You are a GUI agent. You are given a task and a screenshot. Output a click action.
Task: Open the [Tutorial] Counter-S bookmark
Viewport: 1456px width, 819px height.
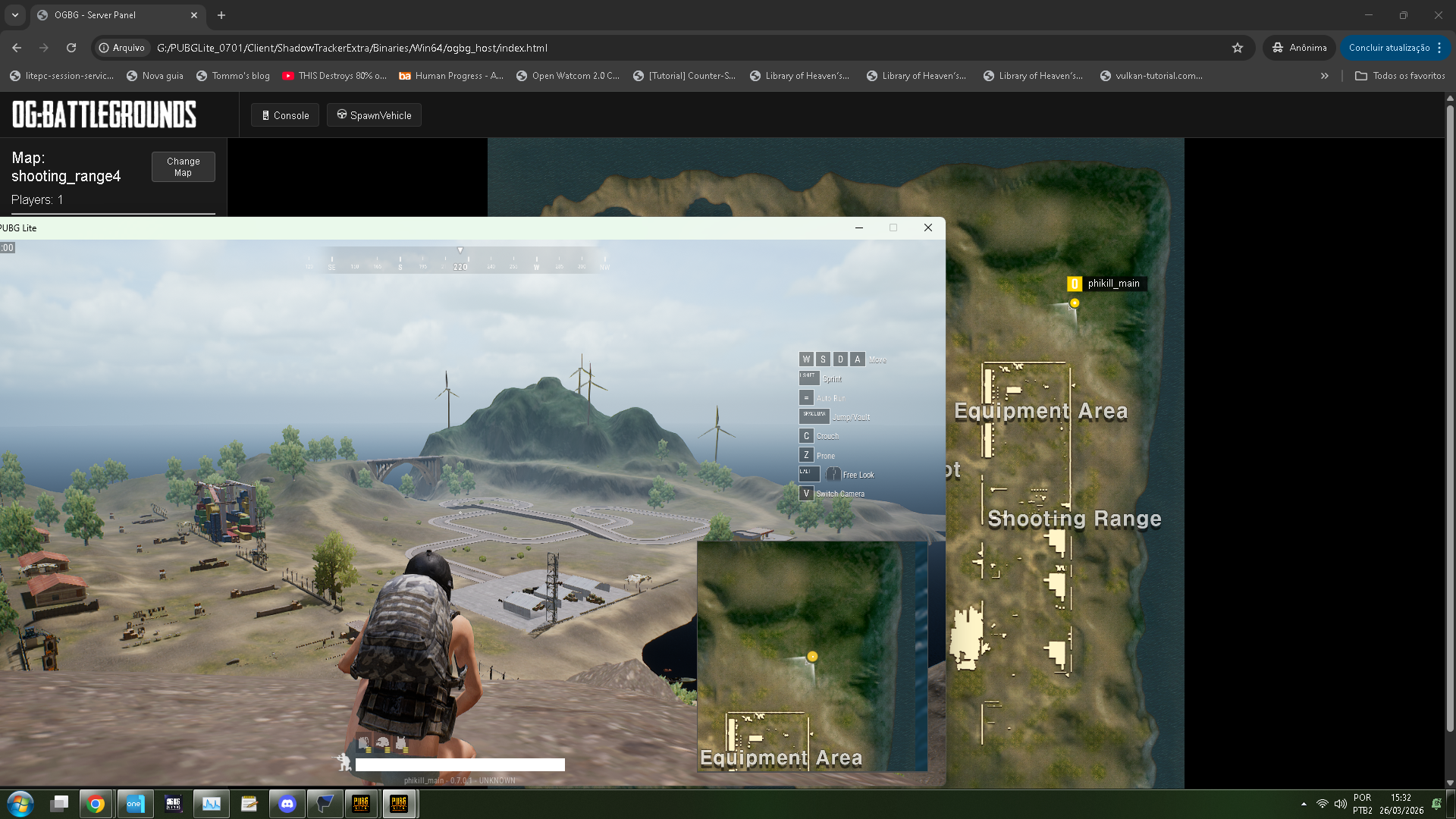click(685, 76)
